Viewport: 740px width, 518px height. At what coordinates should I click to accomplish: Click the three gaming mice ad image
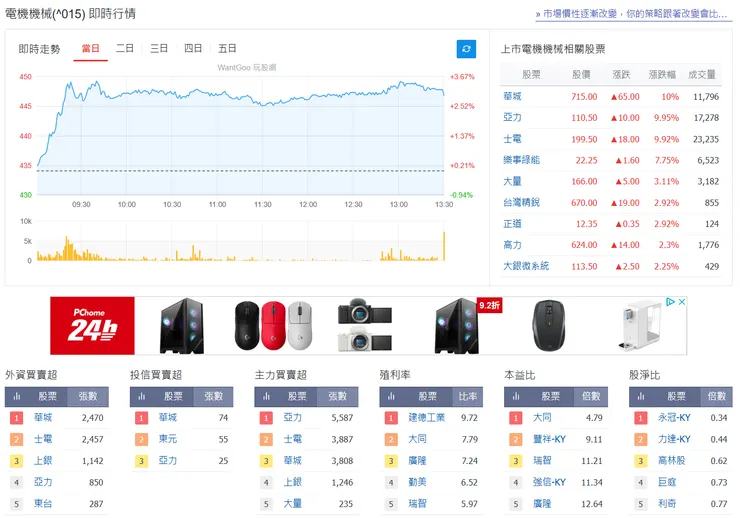click(274, 326)
